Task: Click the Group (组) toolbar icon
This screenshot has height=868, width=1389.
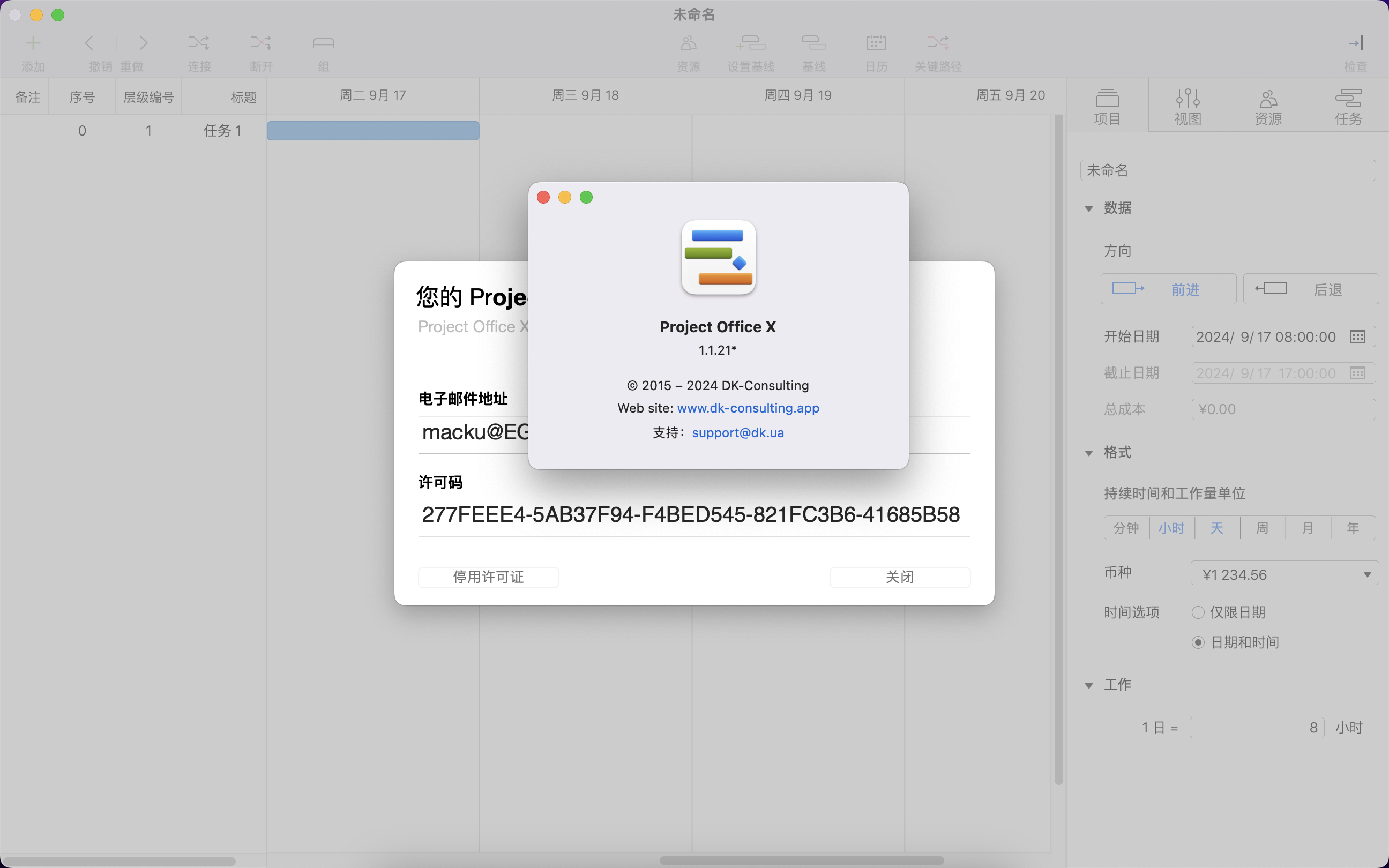Action: [x=323, y=43]
